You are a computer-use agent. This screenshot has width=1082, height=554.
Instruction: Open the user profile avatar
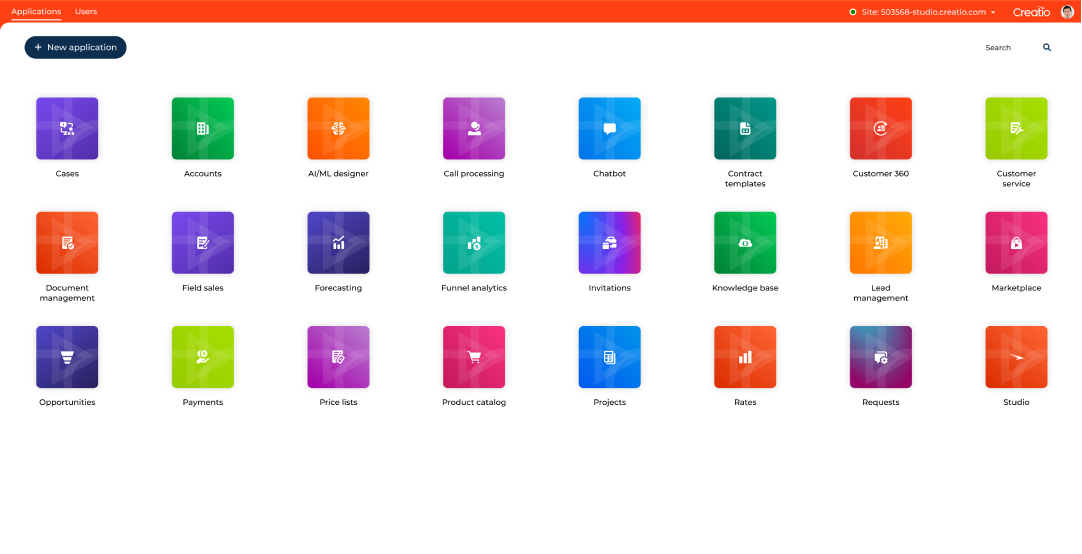pyautogui.click(x=1067, y=12)
